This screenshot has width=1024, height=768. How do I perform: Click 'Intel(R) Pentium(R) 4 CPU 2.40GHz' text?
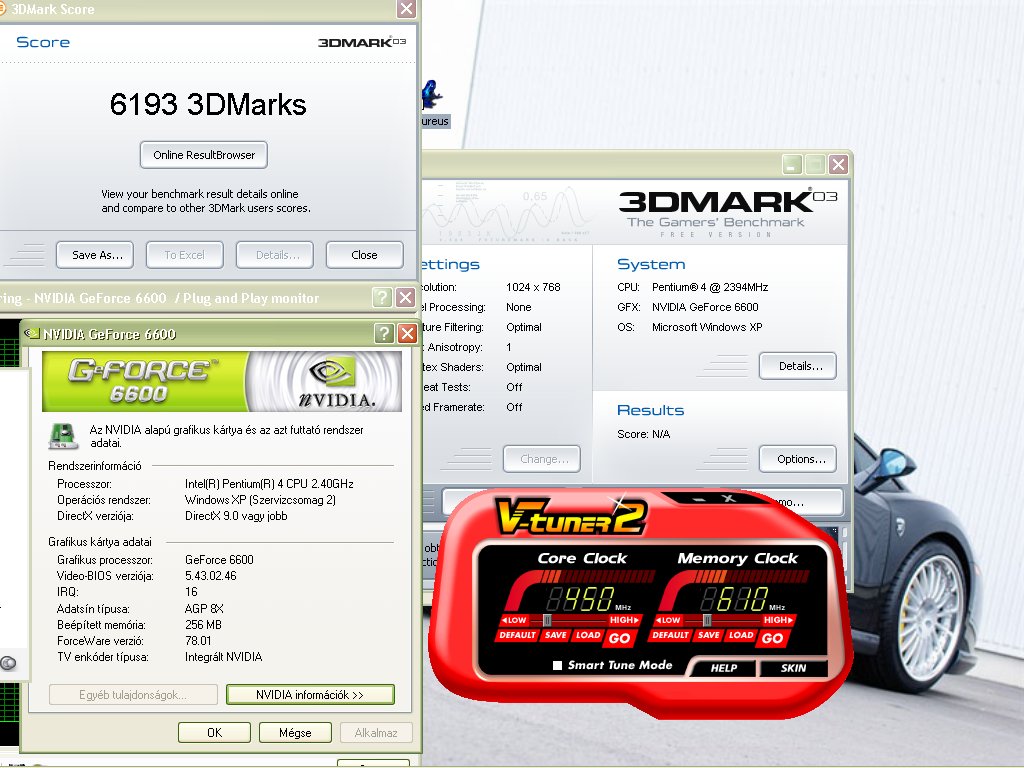[269, 484]
